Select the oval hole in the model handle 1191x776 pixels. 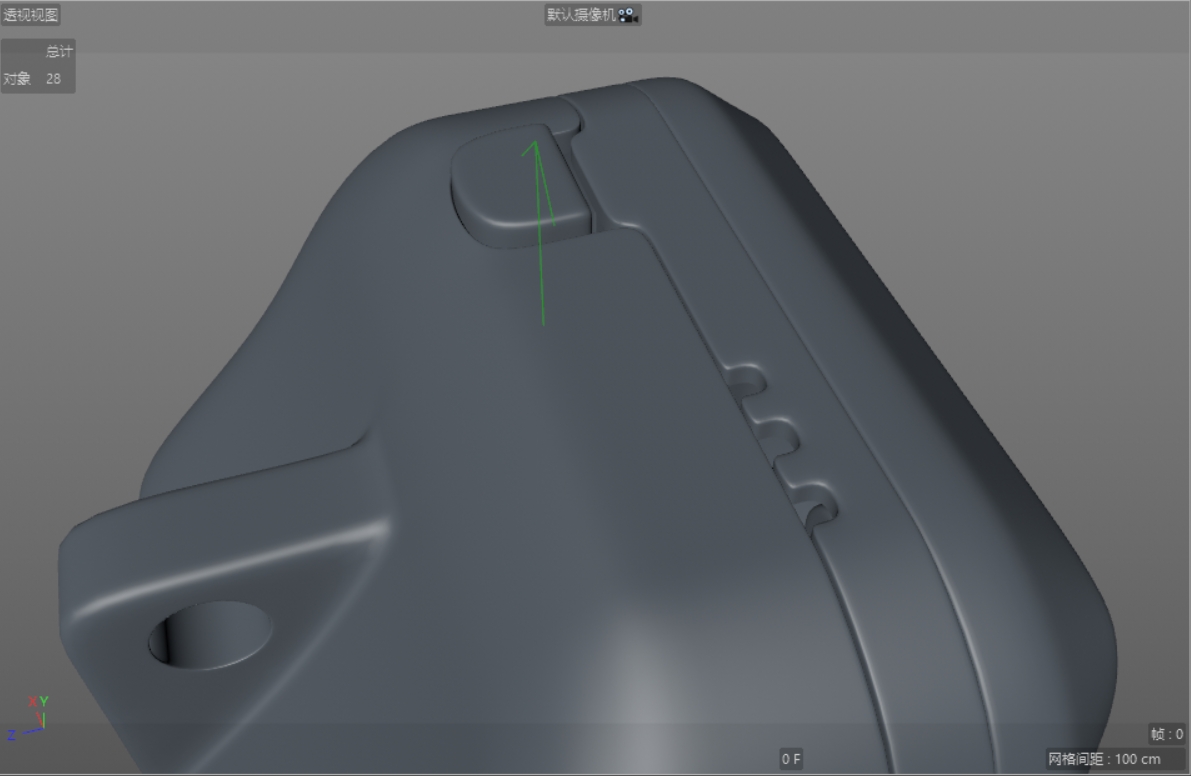(x=210, y=638)
